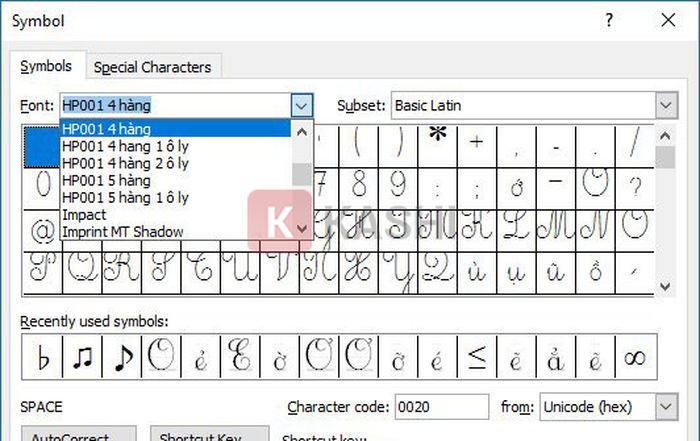
Task: Choose HP001 4 hàng 2 ô ly font
Action: tap(175, 163)
